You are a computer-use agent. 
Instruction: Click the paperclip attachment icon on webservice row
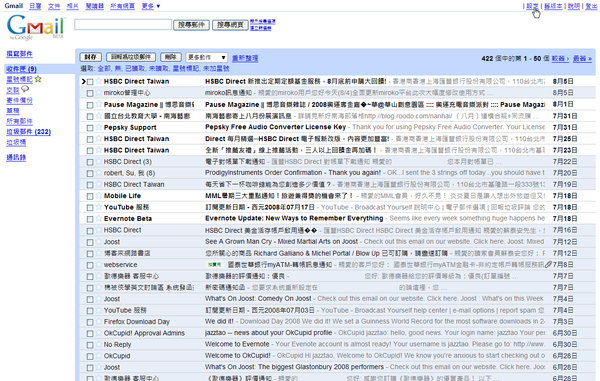pos(548,264)
